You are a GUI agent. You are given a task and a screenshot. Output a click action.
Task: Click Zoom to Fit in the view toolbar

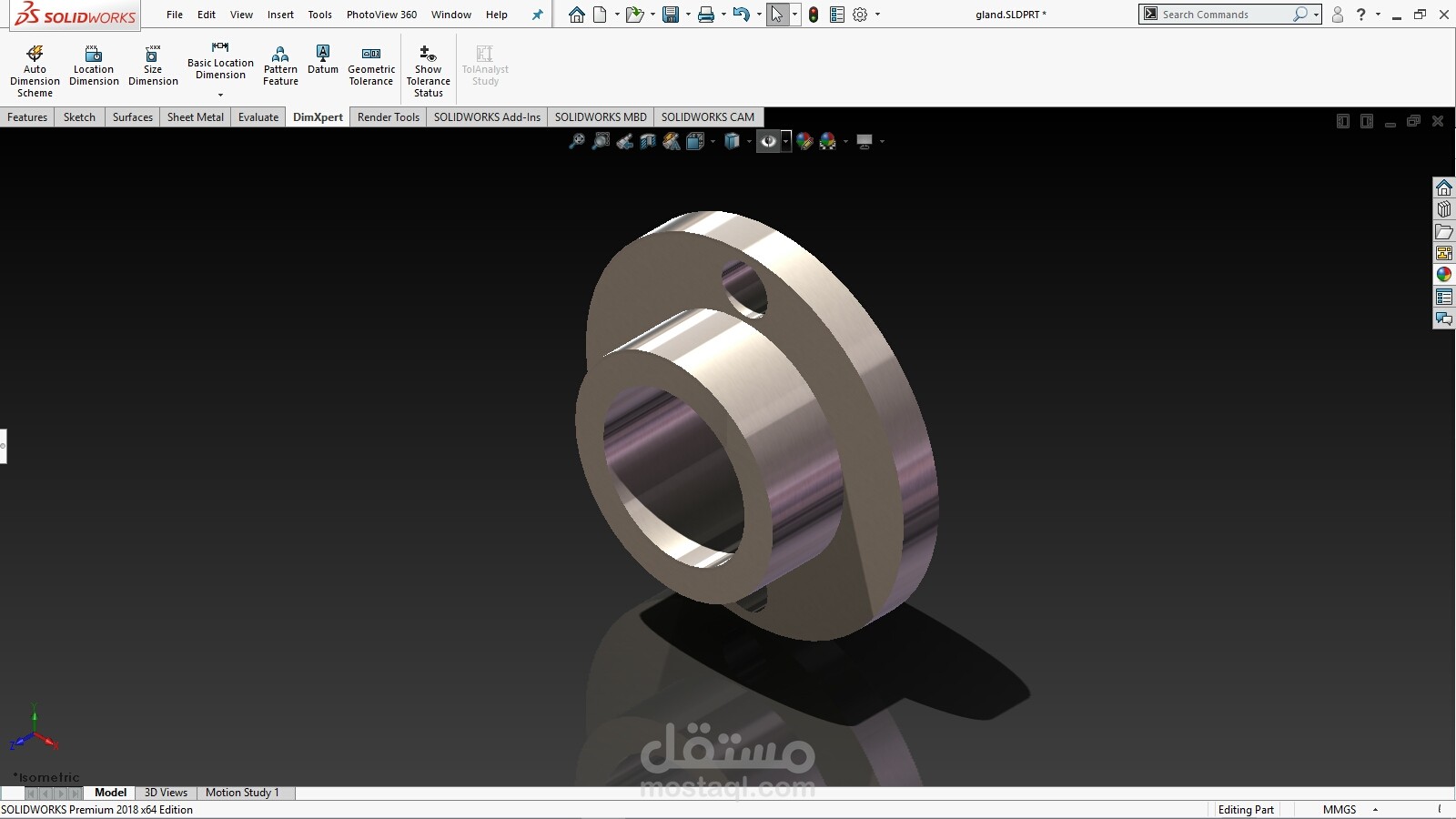(576, 141)
